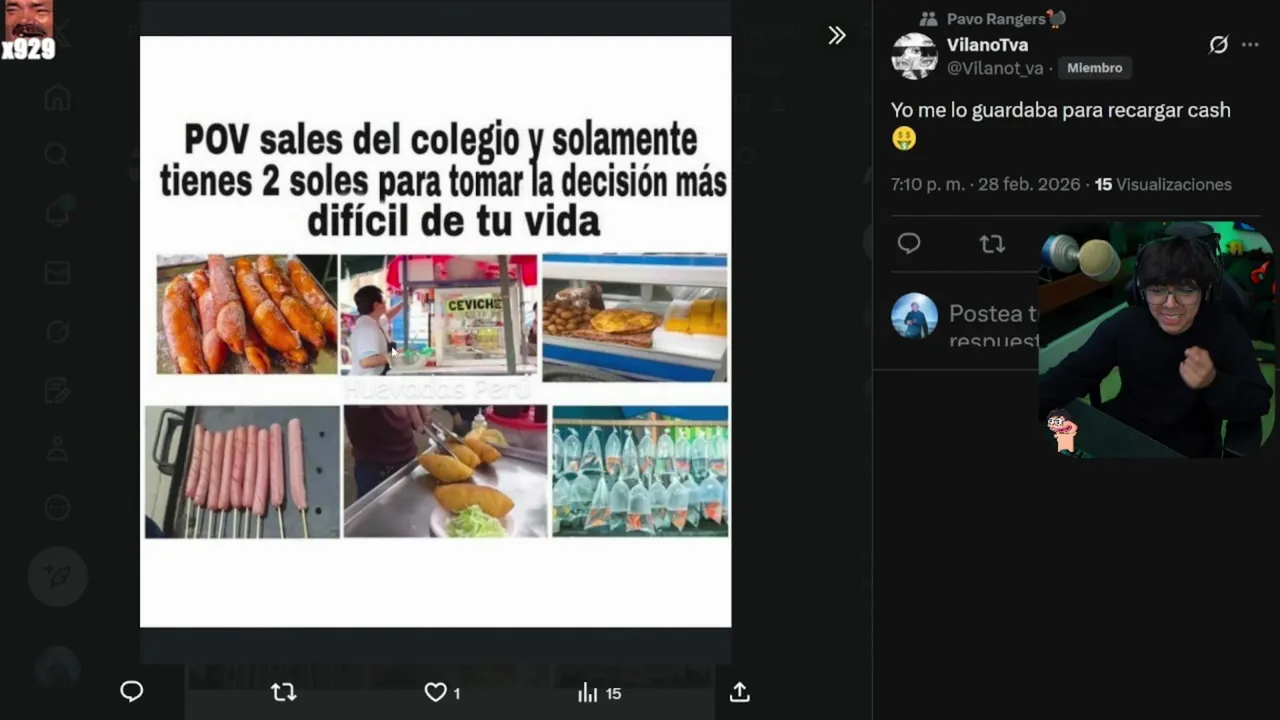This screenshot has width=1280, height=720.
Task: Open VilanoTva's profile avatar
Action: click(x=914, y=56)
